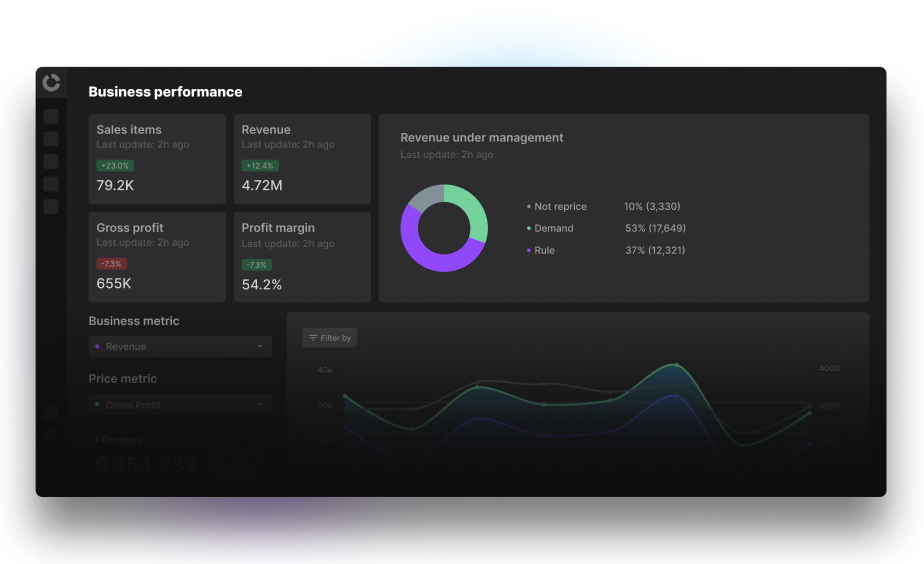Select the third sidebar square icon

coord(51,161)
